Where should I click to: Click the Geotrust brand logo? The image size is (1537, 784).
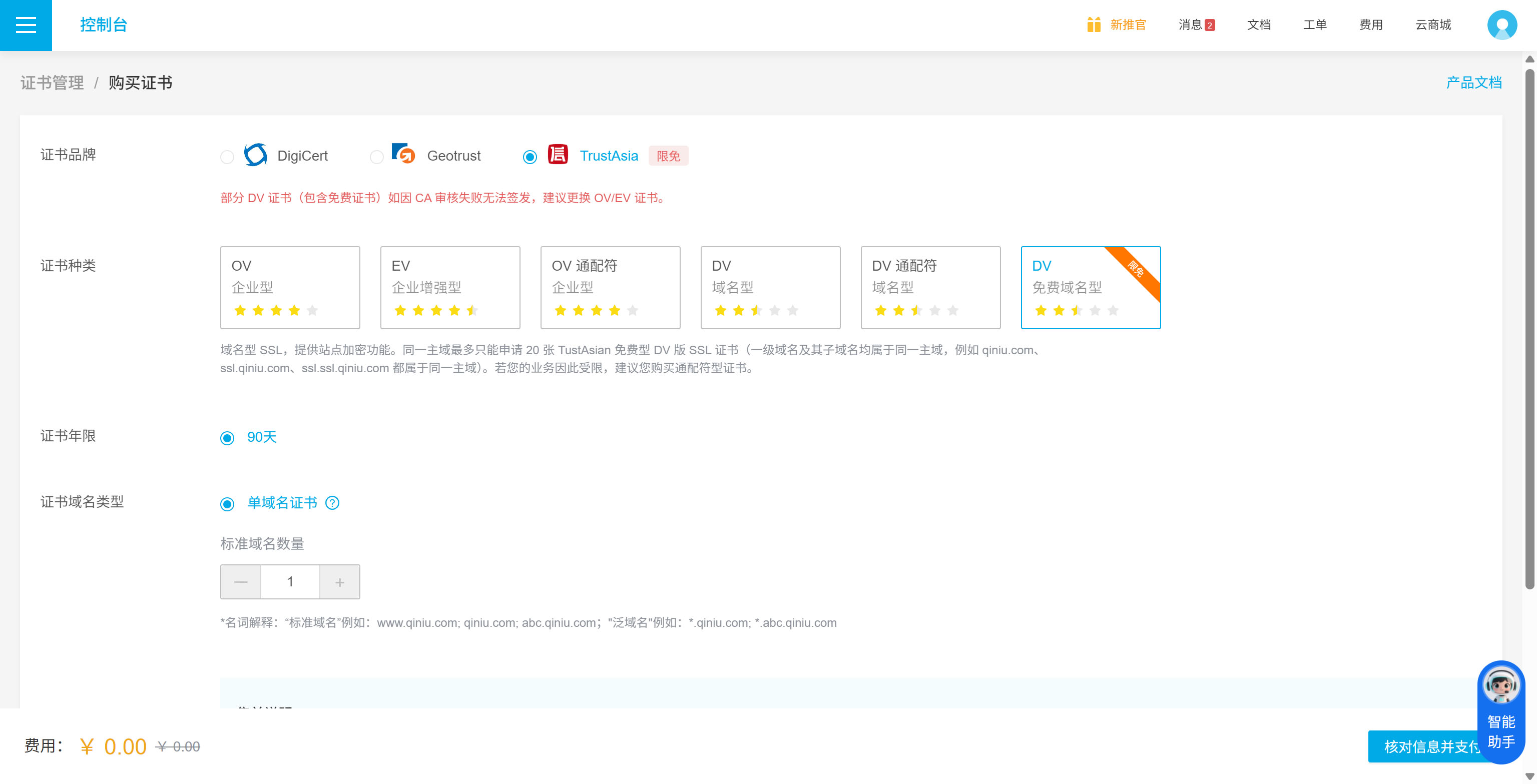coord(403,154)
